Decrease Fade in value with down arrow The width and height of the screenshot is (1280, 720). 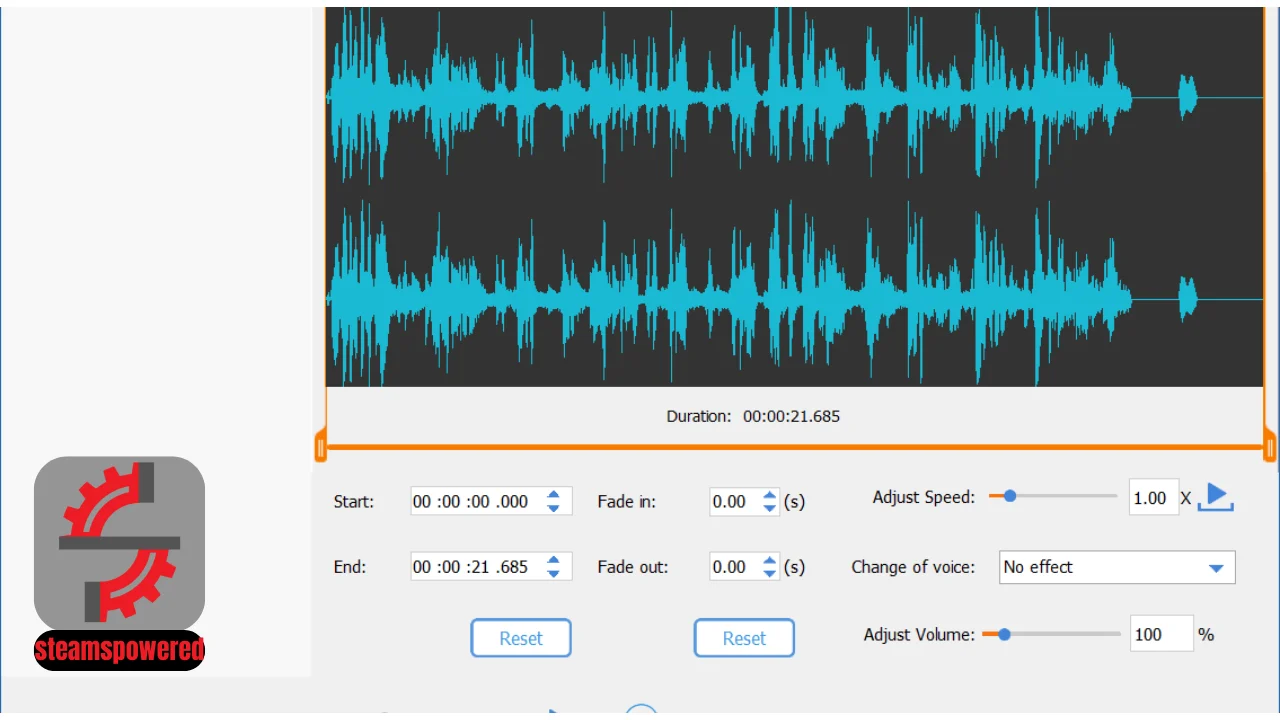tap(769, 508)
